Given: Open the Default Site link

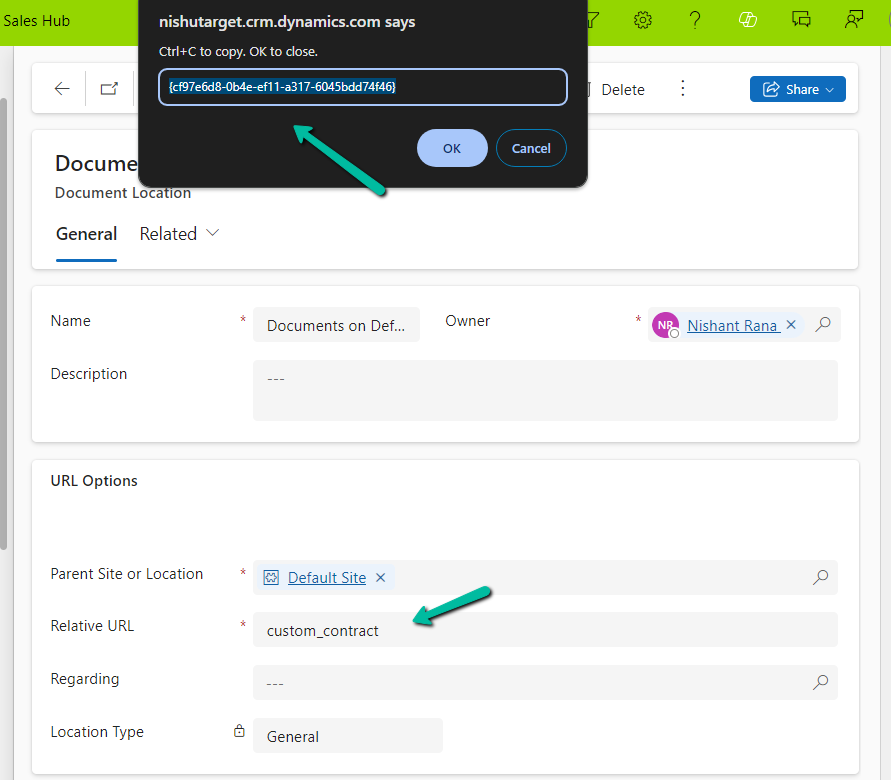Looking at the screenshot, I should click(x=327, y=577).
